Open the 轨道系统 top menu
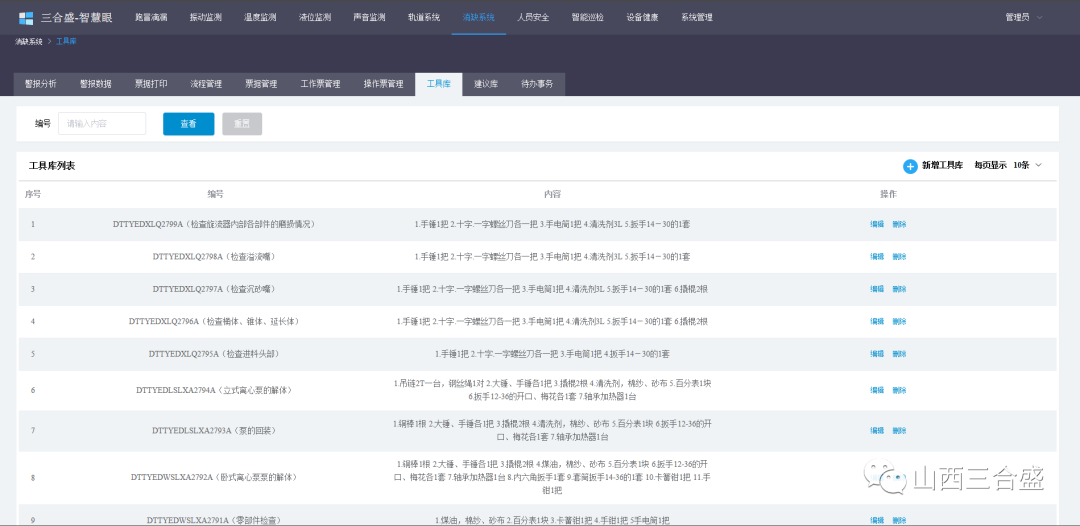Viewport: 1080px width, 526px height. (x=424, y=18)
